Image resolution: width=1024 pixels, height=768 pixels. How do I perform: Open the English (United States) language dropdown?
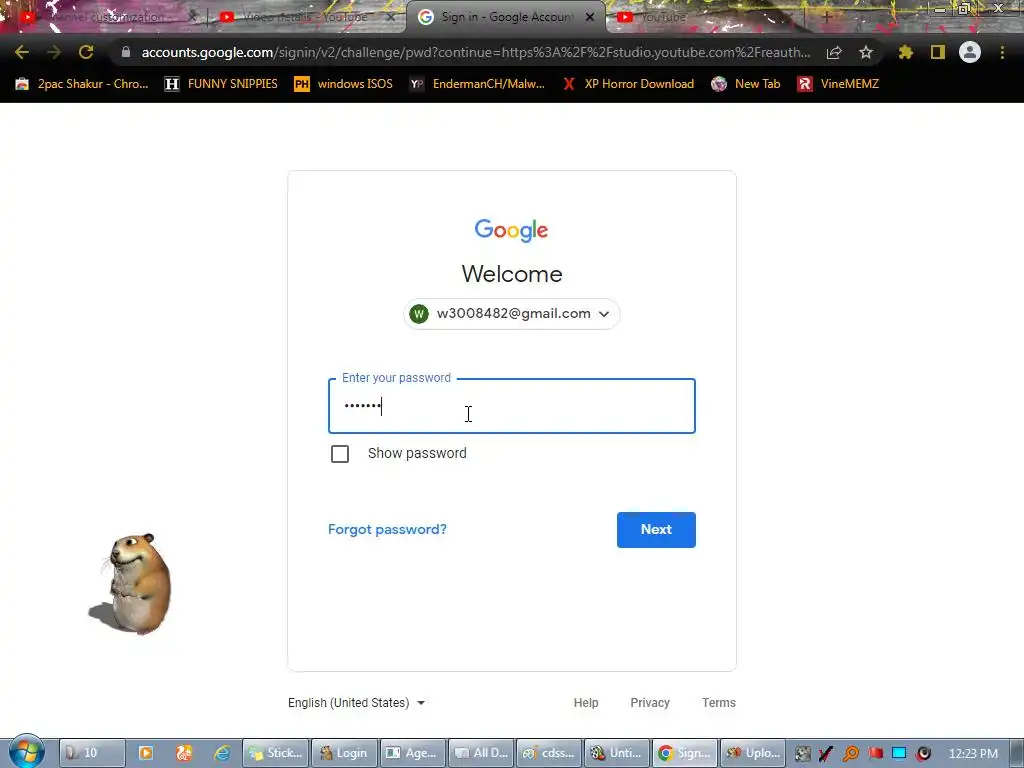point(357,703)
